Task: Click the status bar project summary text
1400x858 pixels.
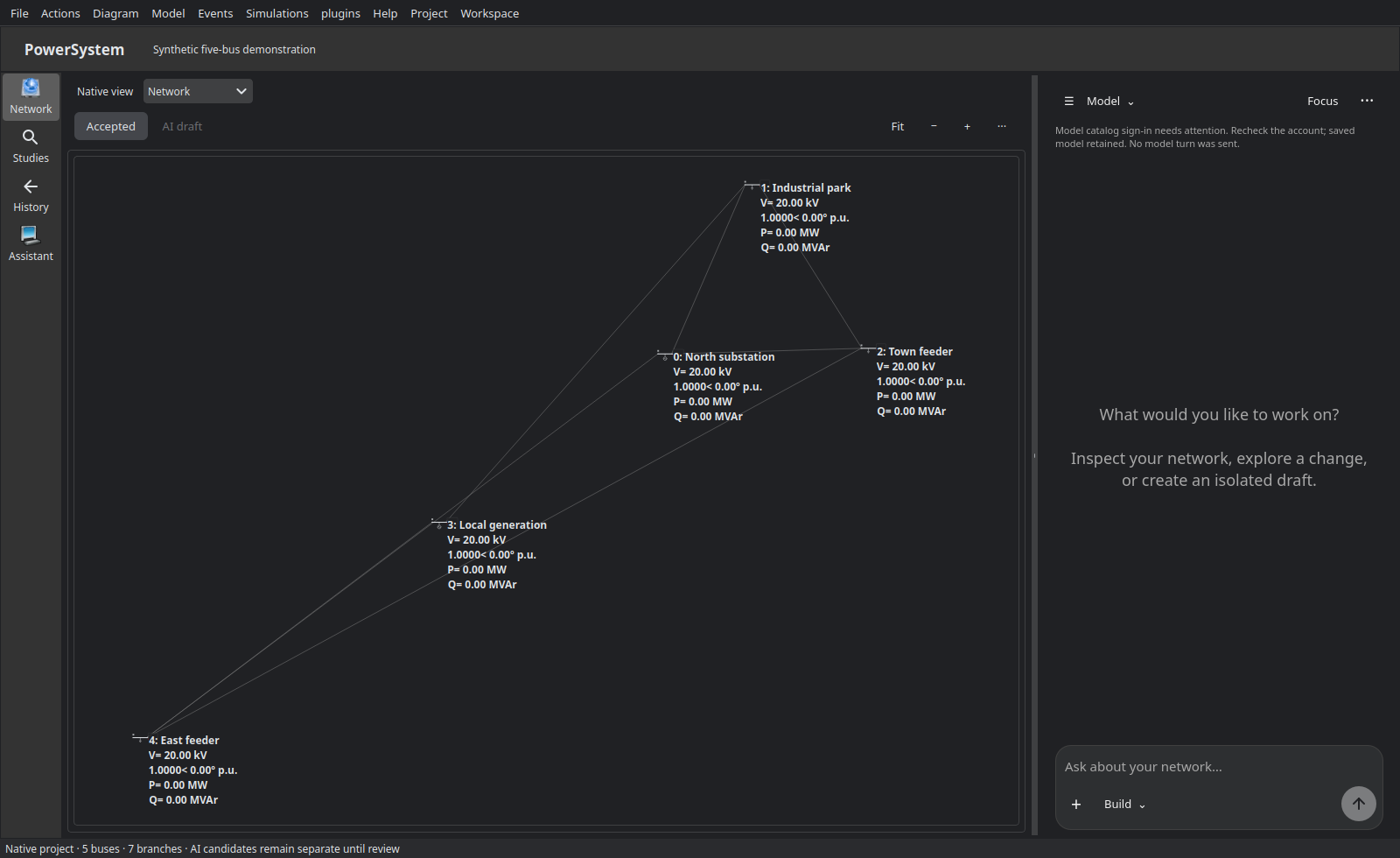Action: (x=202, y=848)
